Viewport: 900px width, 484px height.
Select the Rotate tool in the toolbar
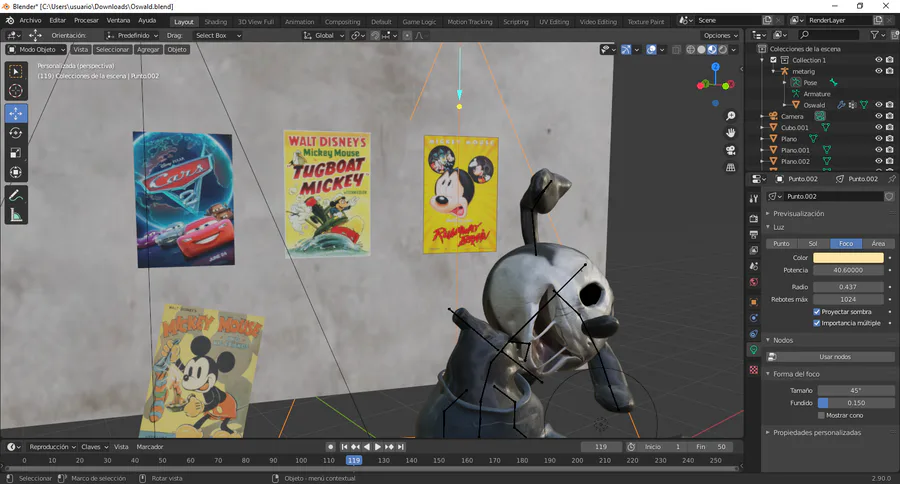[16, 133]
